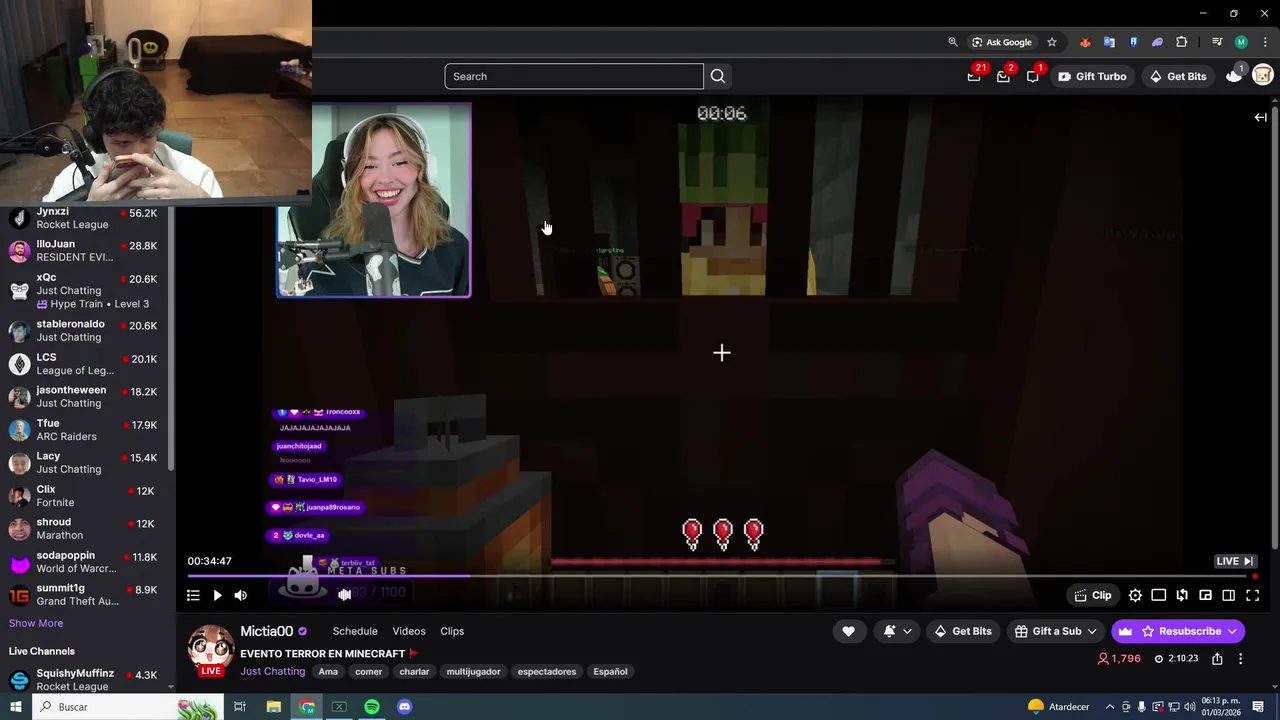Viewport: 1280px width, 720px height.
Task: Open the shroud channel in sidebar
Action: (87, 529)
